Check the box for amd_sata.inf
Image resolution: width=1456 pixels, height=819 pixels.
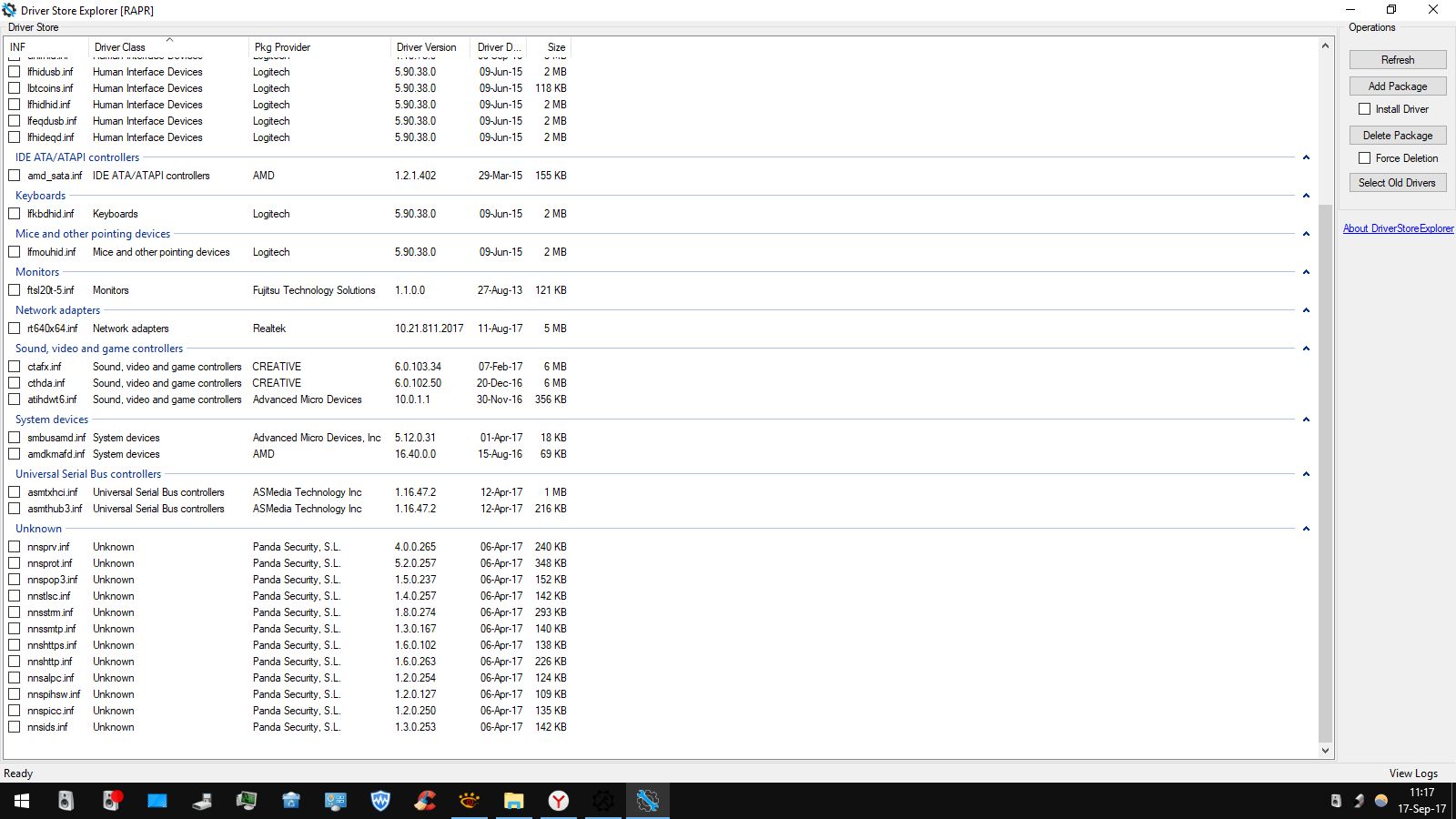pyautogui.click(x=14, y=176)
